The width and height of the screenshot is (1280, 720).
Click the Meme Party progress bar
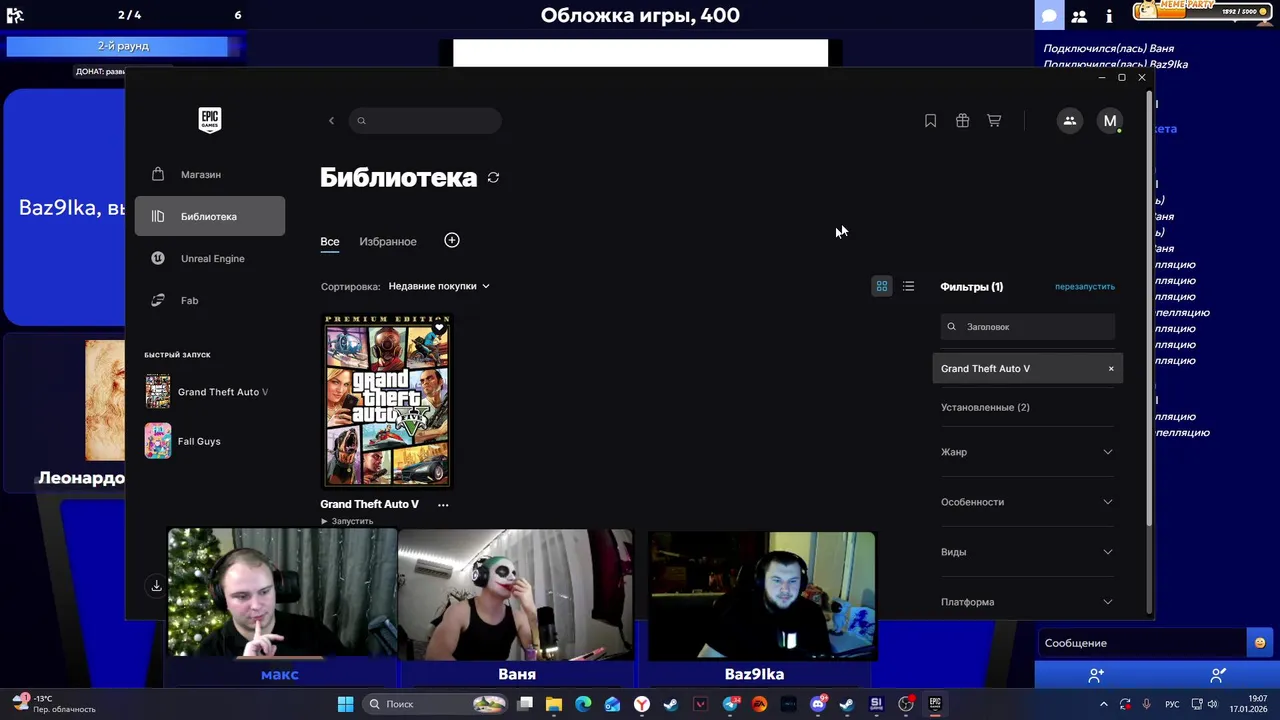tap(1201, 11)
